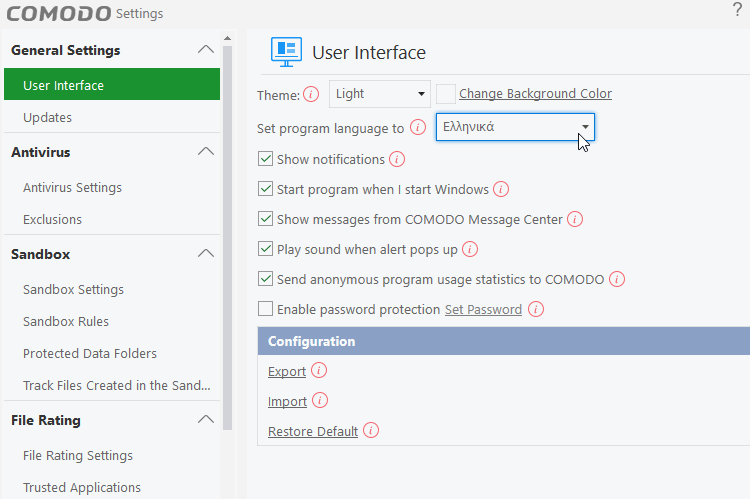Click the General Settings heading text

coord(66,50)
